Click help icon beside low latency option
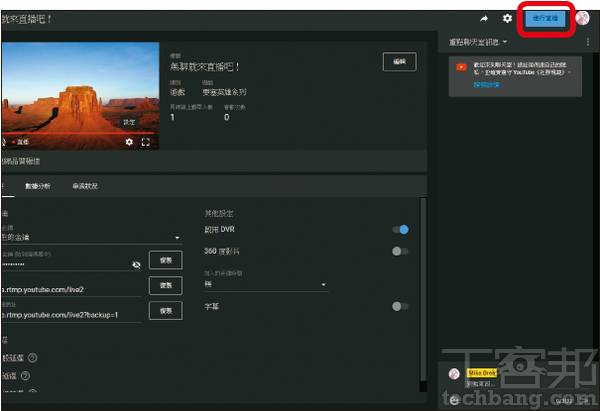The width and height of the screenshot is (600, 411). point(33,358)
